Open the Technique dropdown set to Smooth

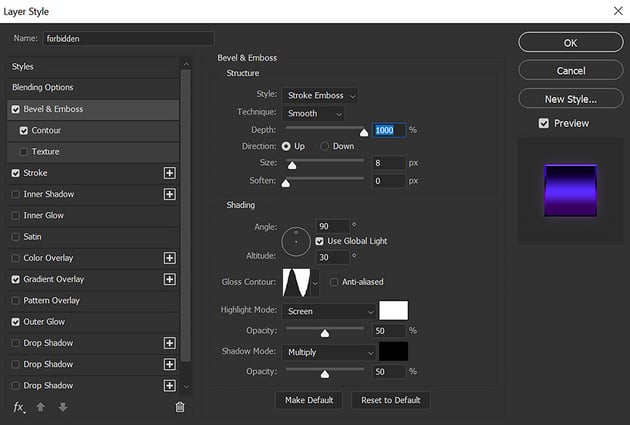tap(313, 114)
